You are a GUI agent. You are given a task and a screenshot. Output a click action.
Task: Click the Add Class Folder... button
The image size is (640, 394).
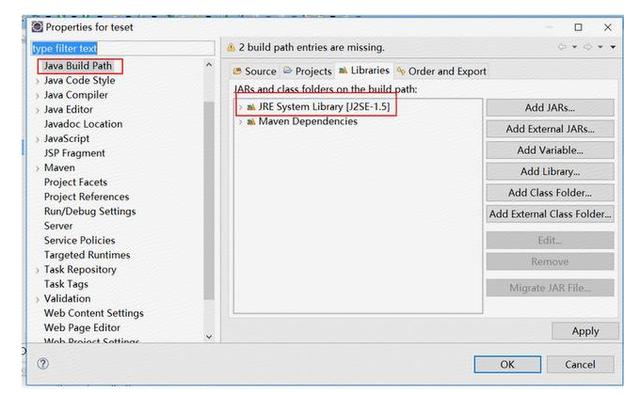550,193
